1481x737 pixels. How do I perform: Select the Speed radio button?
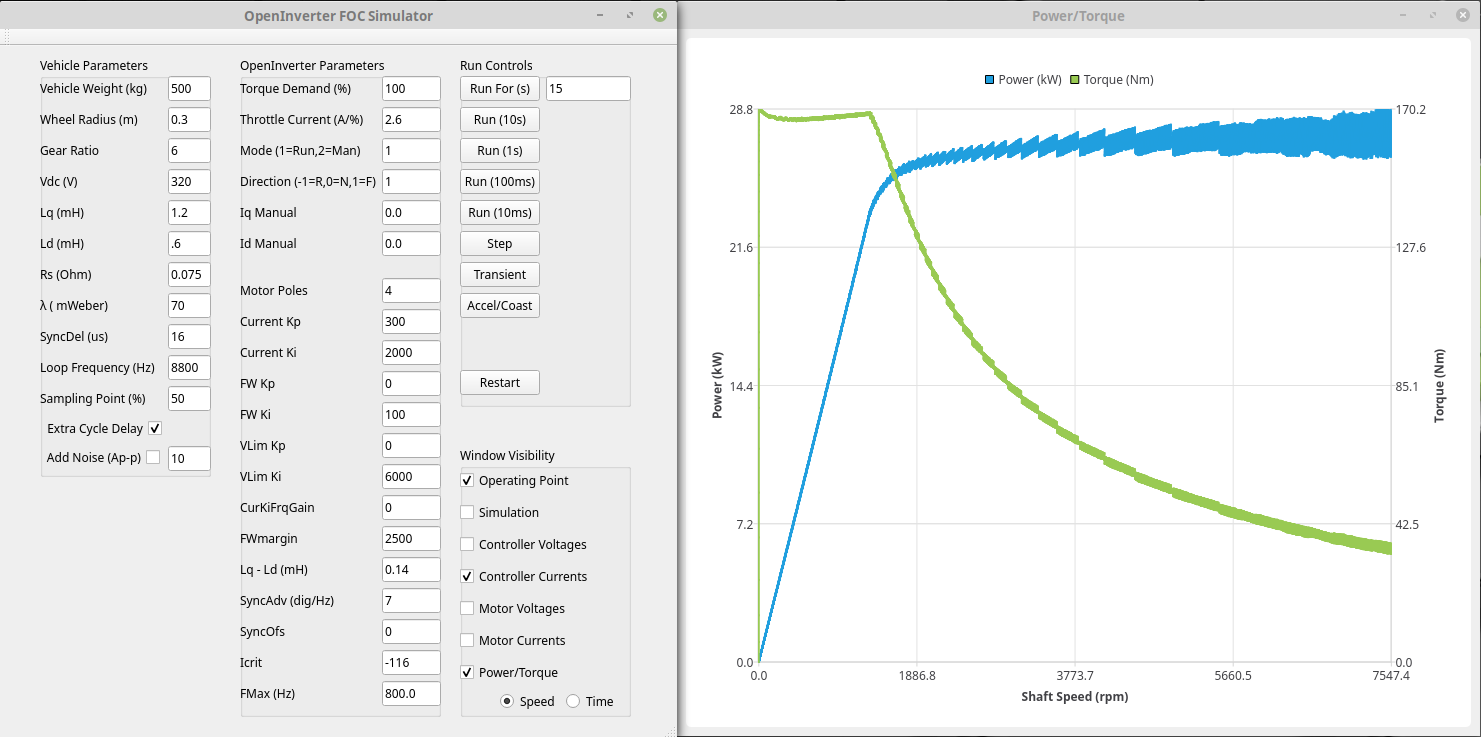click(x=507, y=702)
